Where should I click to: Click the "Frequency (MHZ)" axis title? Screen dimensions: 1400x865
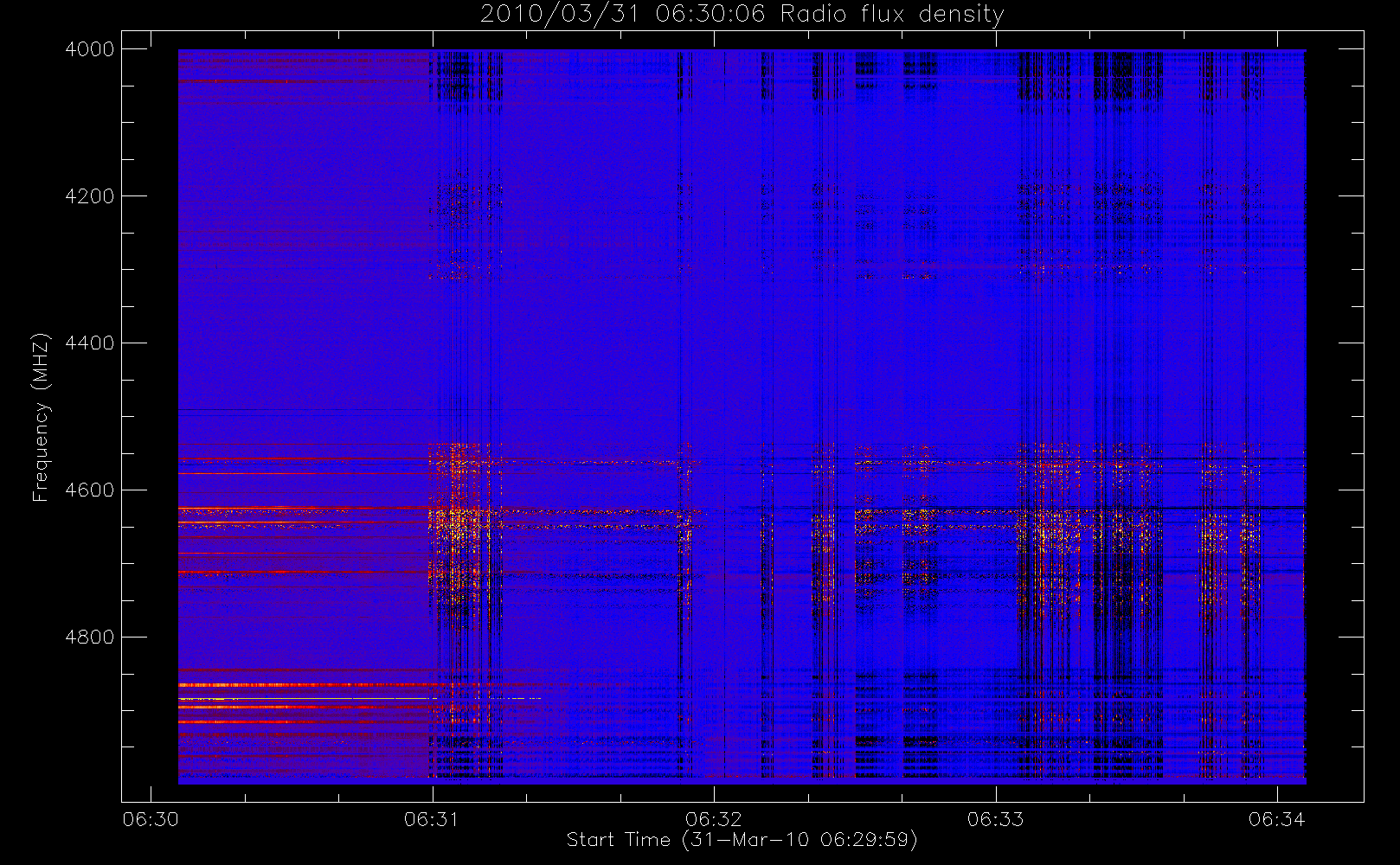pyautogui.click(x=41, y=417)
